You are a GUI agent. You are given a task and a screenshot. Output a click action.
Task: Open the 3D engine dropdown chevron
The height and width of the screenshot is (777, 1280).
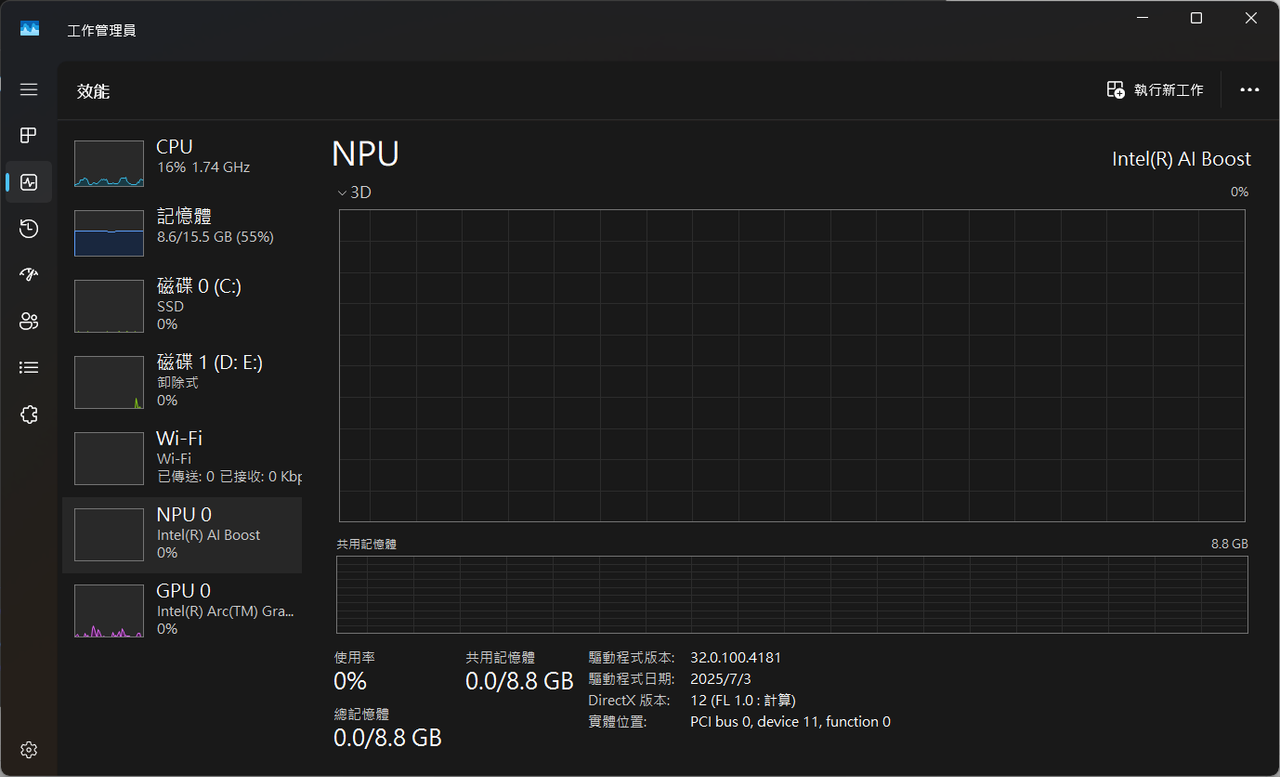342,192
